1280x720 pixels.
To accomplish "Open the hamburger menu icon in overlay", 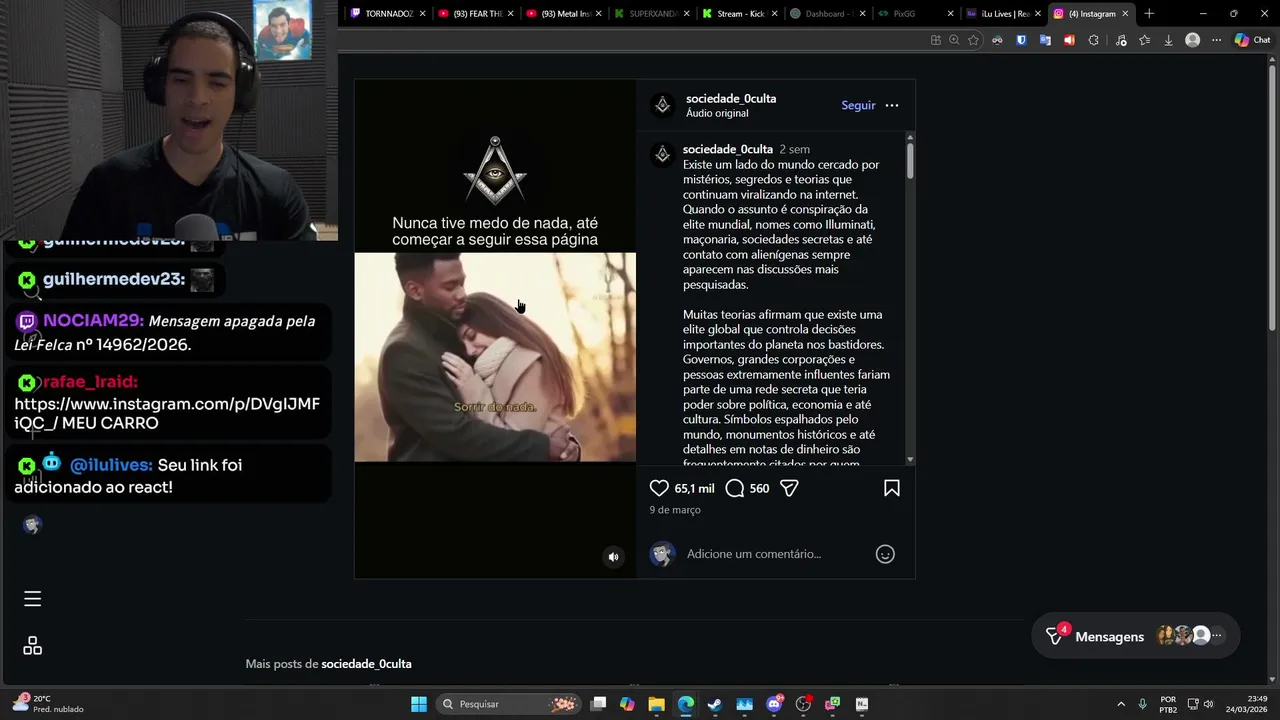I will (x=32, y=599).
